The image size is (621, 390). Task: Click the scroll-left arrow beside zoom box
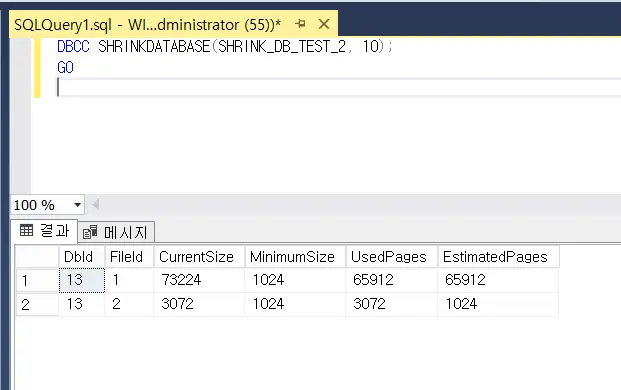pos(95,205)
